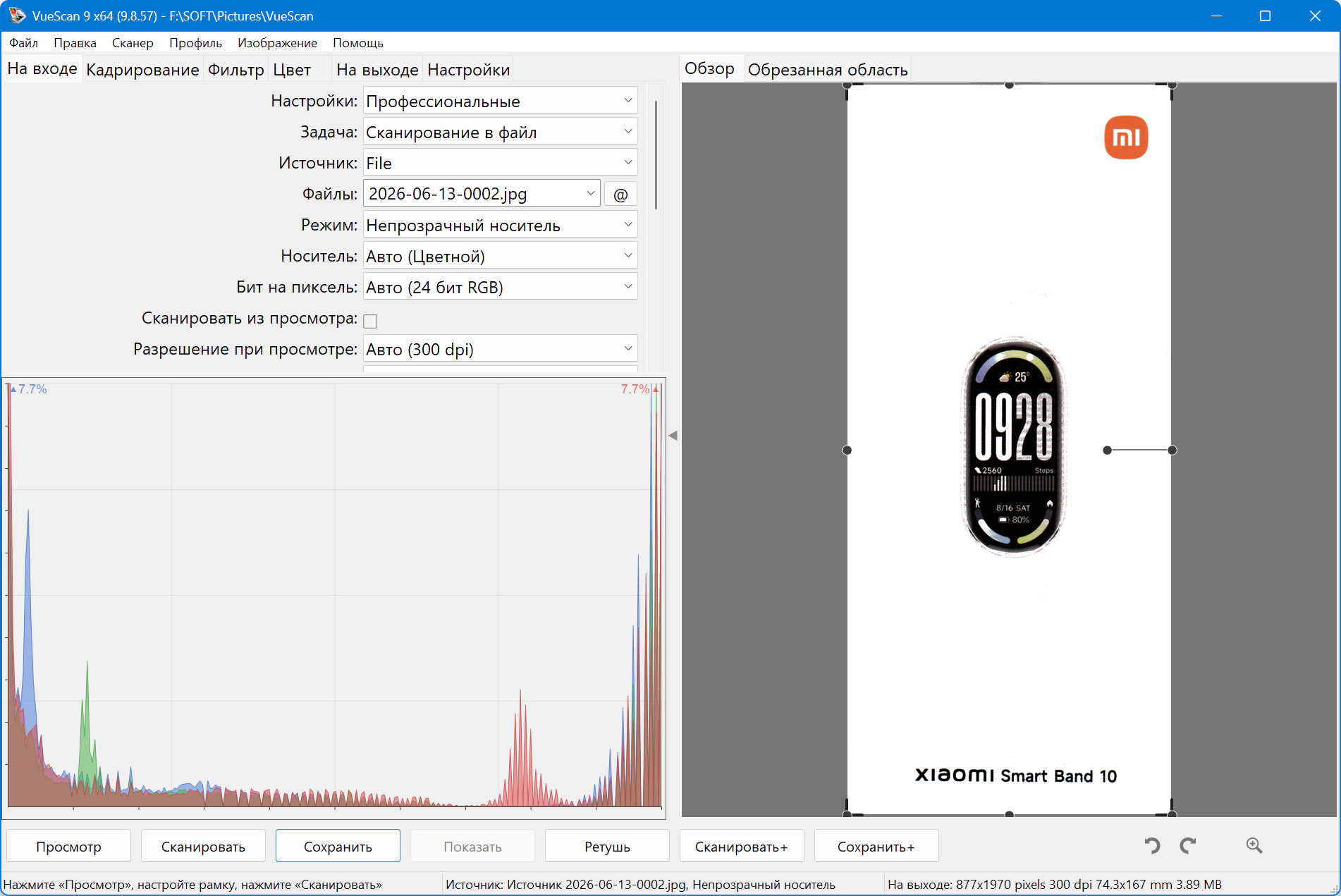The width and height of the screenshot is (1341, 896).
Task: Select the На входе tab
Action: pyautogui.click(x=42, y=69)
